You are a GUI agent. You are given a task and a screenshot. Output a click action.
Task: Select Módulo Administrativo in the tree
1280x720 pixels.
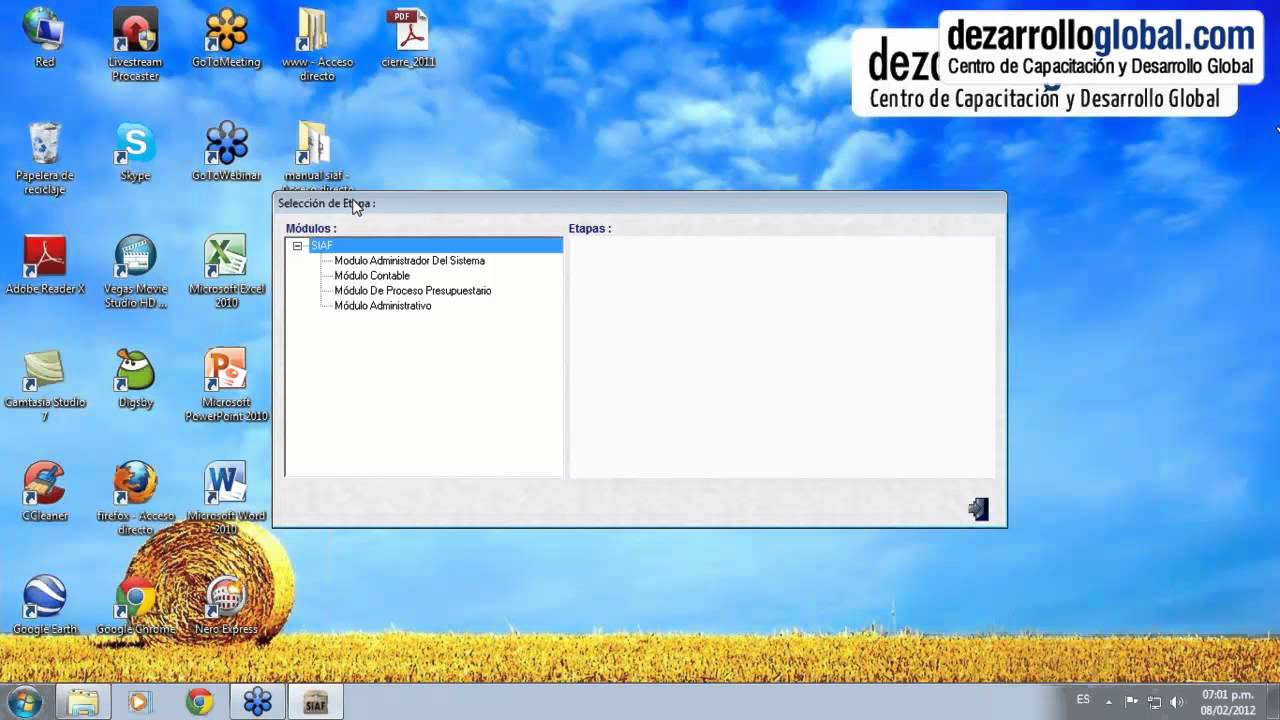[x=383, y=306]
